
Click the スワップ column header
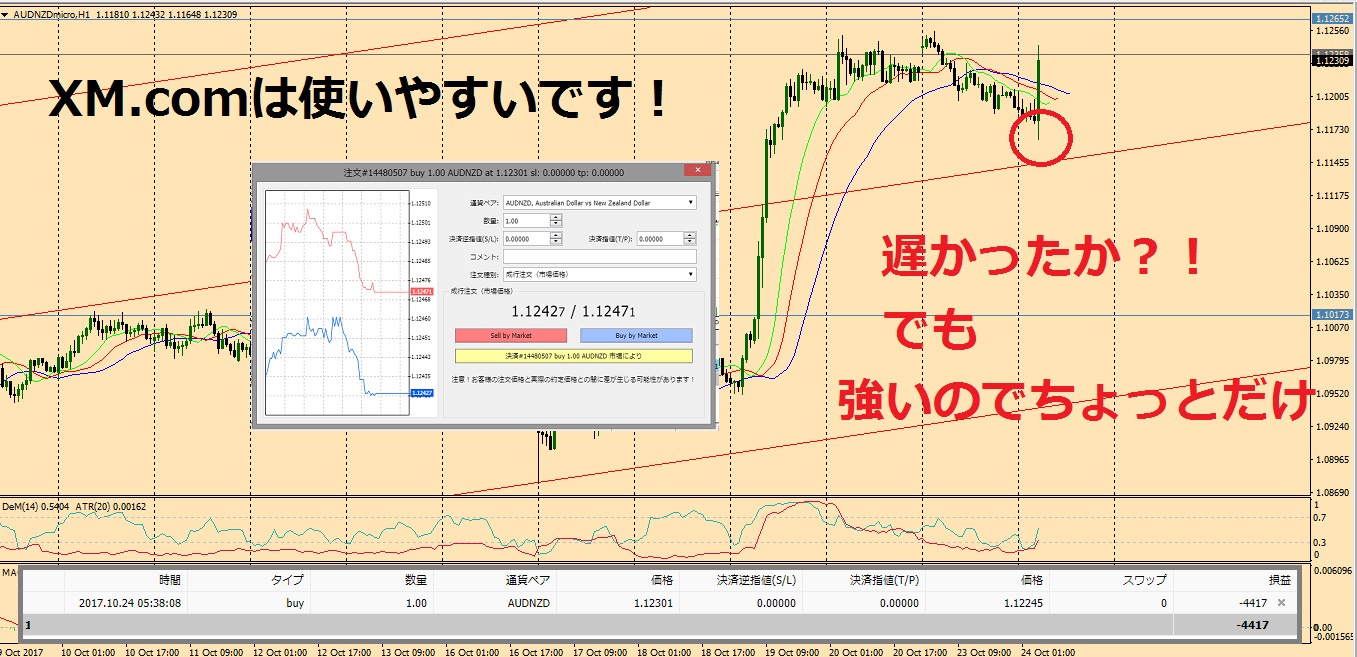tap(1146, 580)
